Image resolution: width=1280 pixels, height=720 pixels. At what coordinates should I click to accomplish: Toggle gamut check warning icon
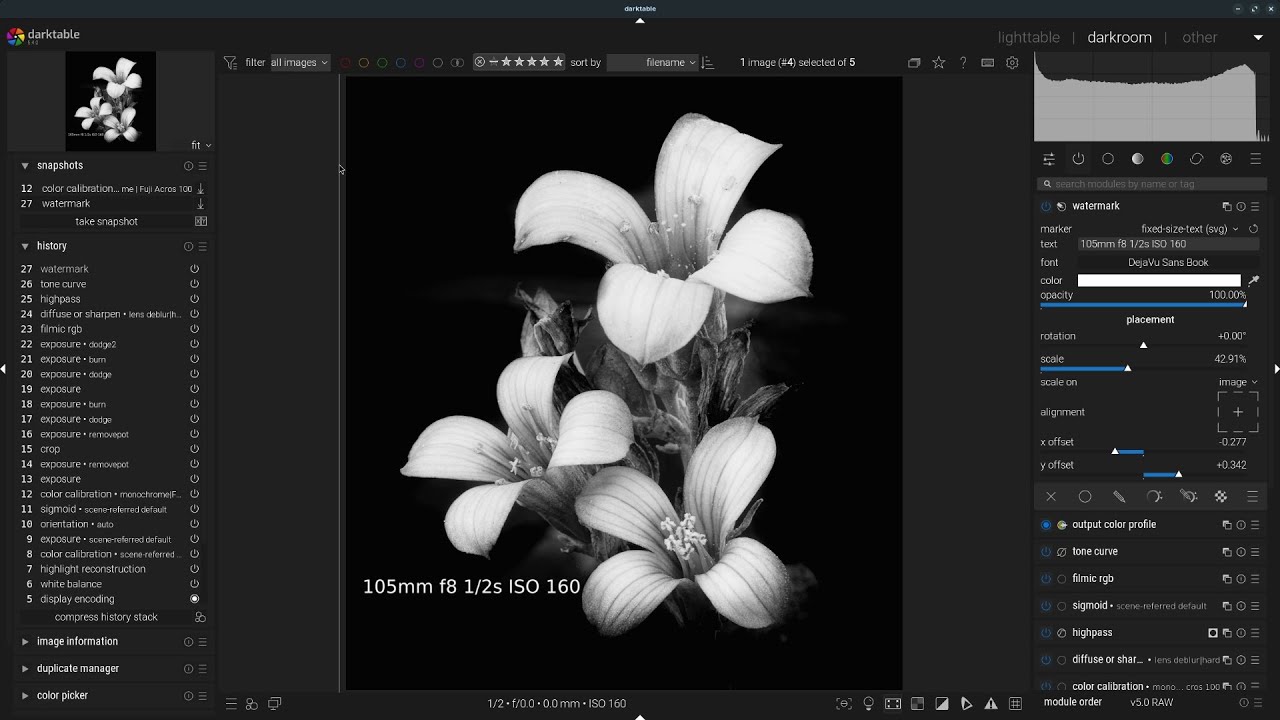pyautogui.click(x=991, y=704)
